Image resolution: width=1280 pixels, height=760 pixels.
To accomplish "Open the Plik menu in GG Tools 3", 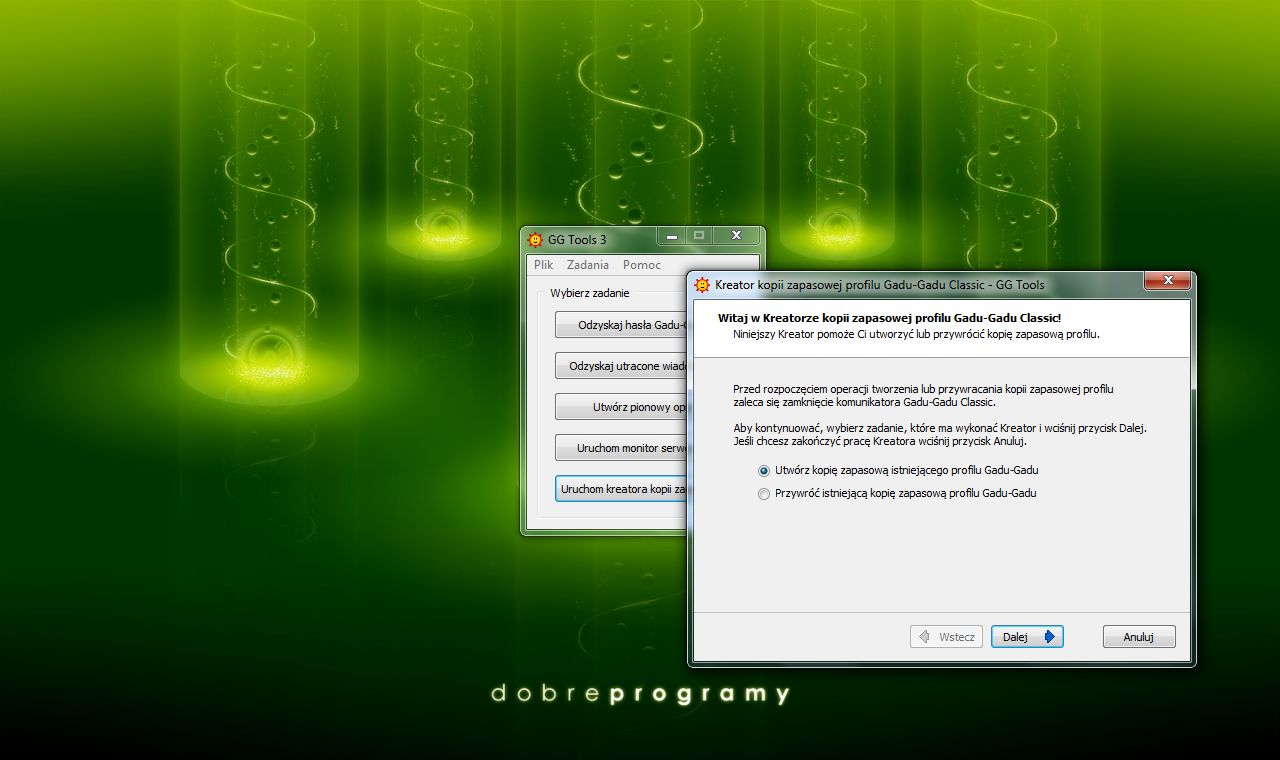I will (544, 265).
